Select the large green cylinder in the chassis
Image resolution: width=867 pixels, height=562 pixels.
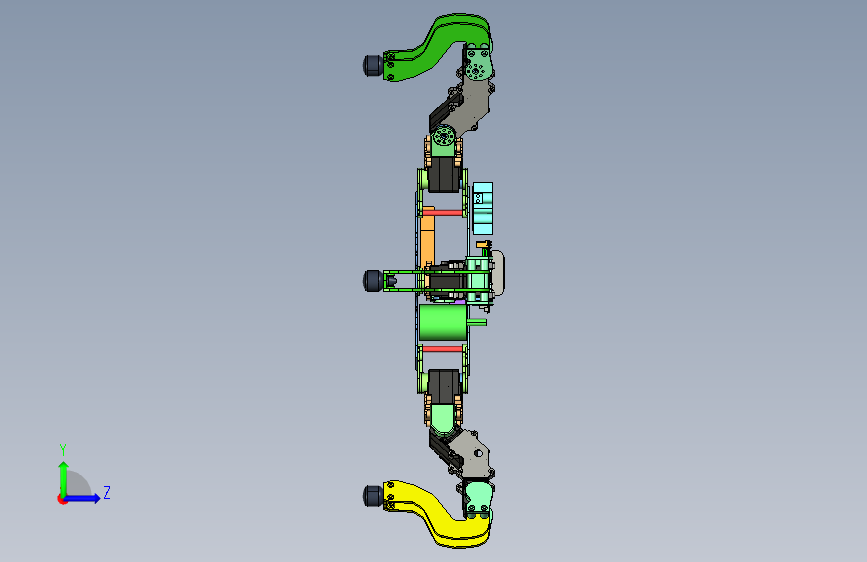click(x=443, y=322)
